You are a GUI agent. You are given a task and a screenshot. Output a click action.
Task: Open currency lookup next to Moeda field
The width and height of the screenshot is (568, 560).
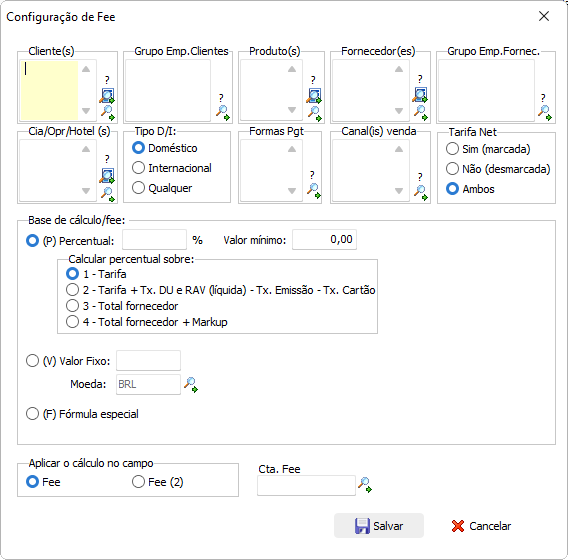coord(191,384)
